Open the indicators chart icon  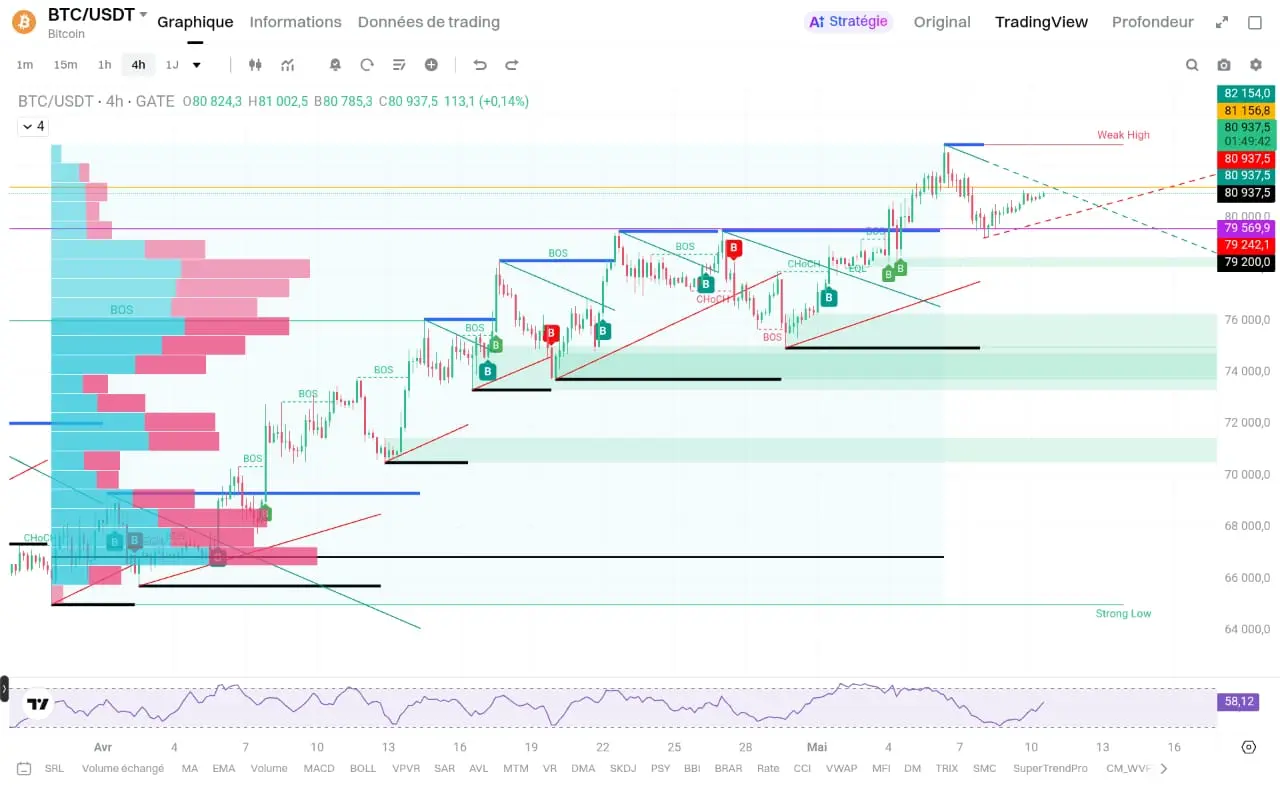coord(288,65)
